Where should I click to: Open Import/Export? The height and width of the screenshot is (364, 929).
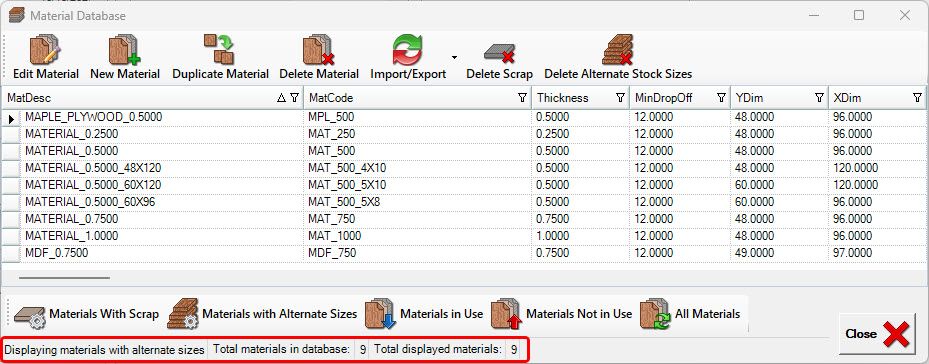[408, 58]
